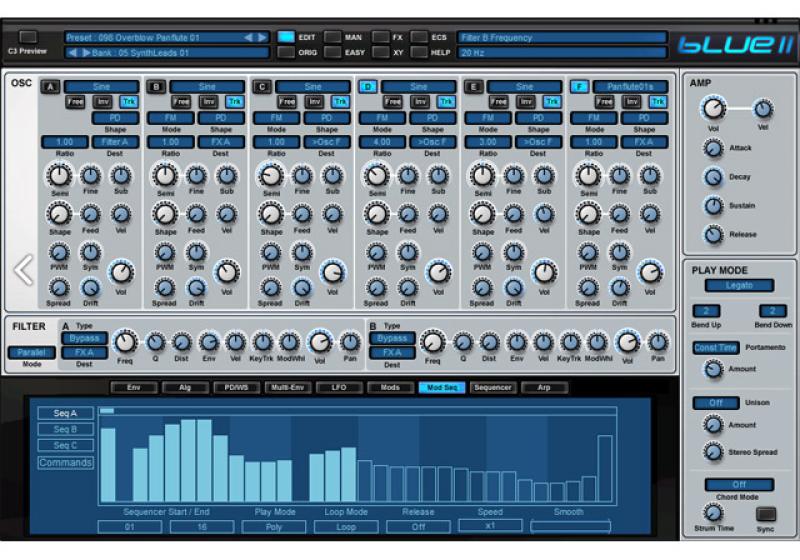Click the Commands button in sequencer
The width and height of the screenshot is (800, 560).
point(65,463)
